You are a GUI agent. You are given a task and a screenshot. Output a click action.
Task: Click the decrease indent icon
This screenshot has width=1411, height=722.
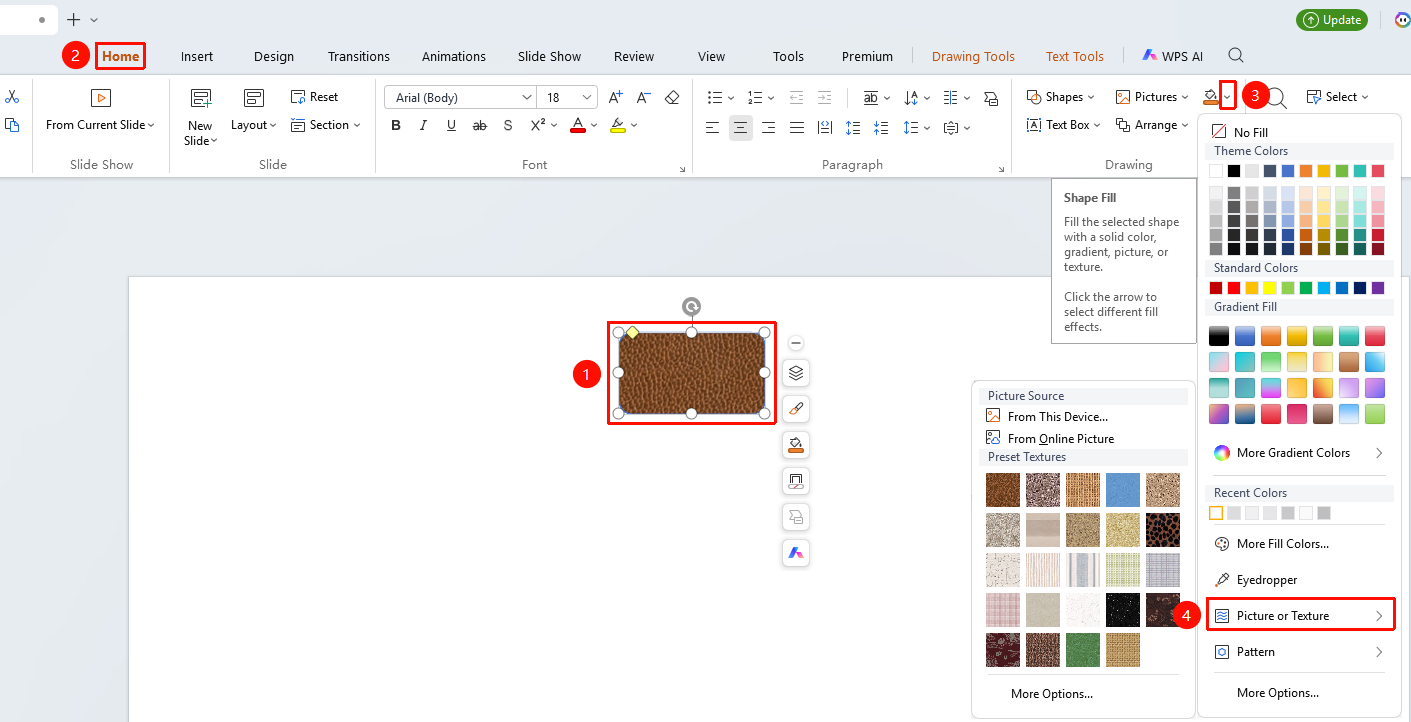796,97
